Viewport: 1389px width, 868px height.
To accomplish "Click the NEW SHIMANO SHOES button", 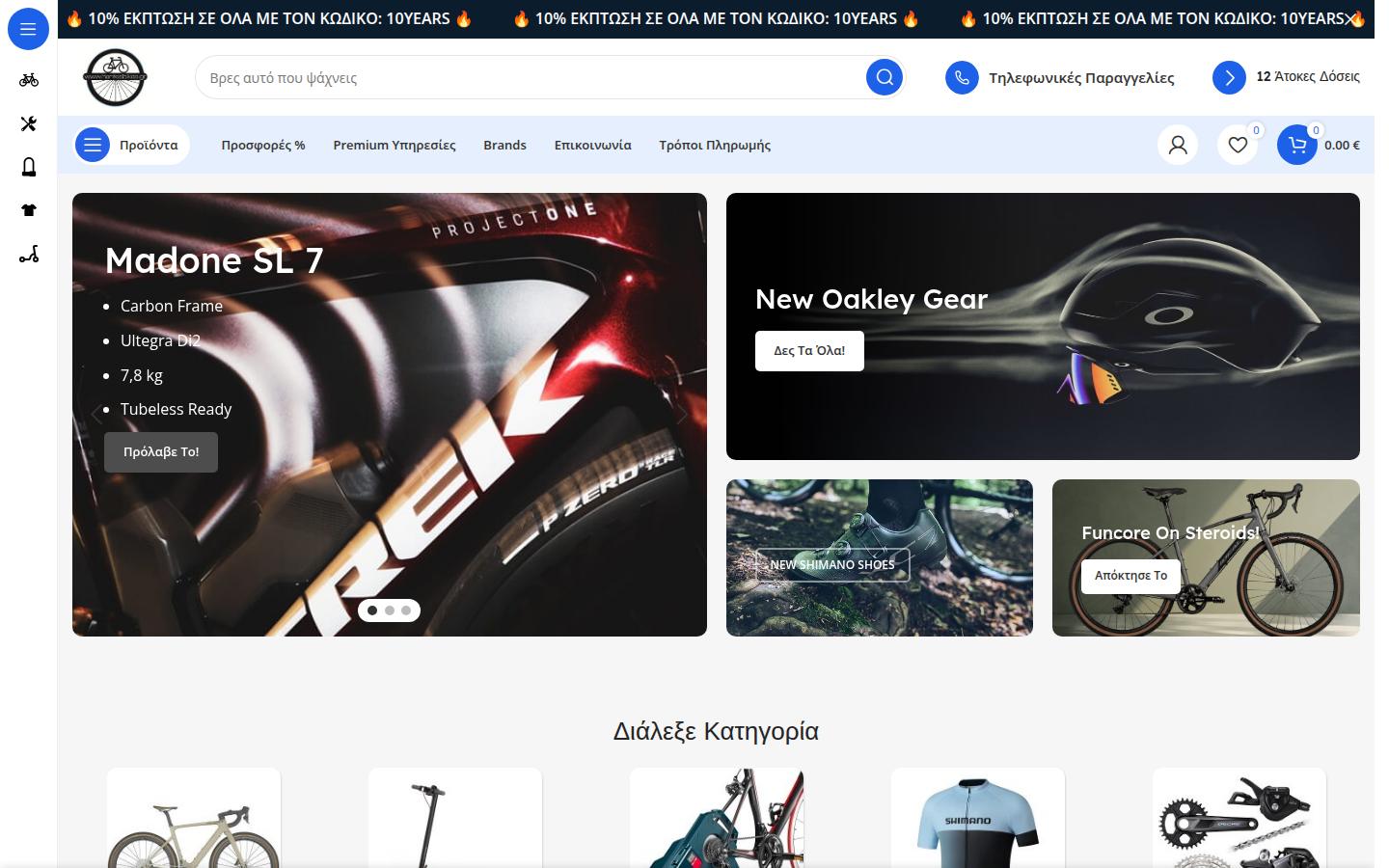I will (832, 565).
